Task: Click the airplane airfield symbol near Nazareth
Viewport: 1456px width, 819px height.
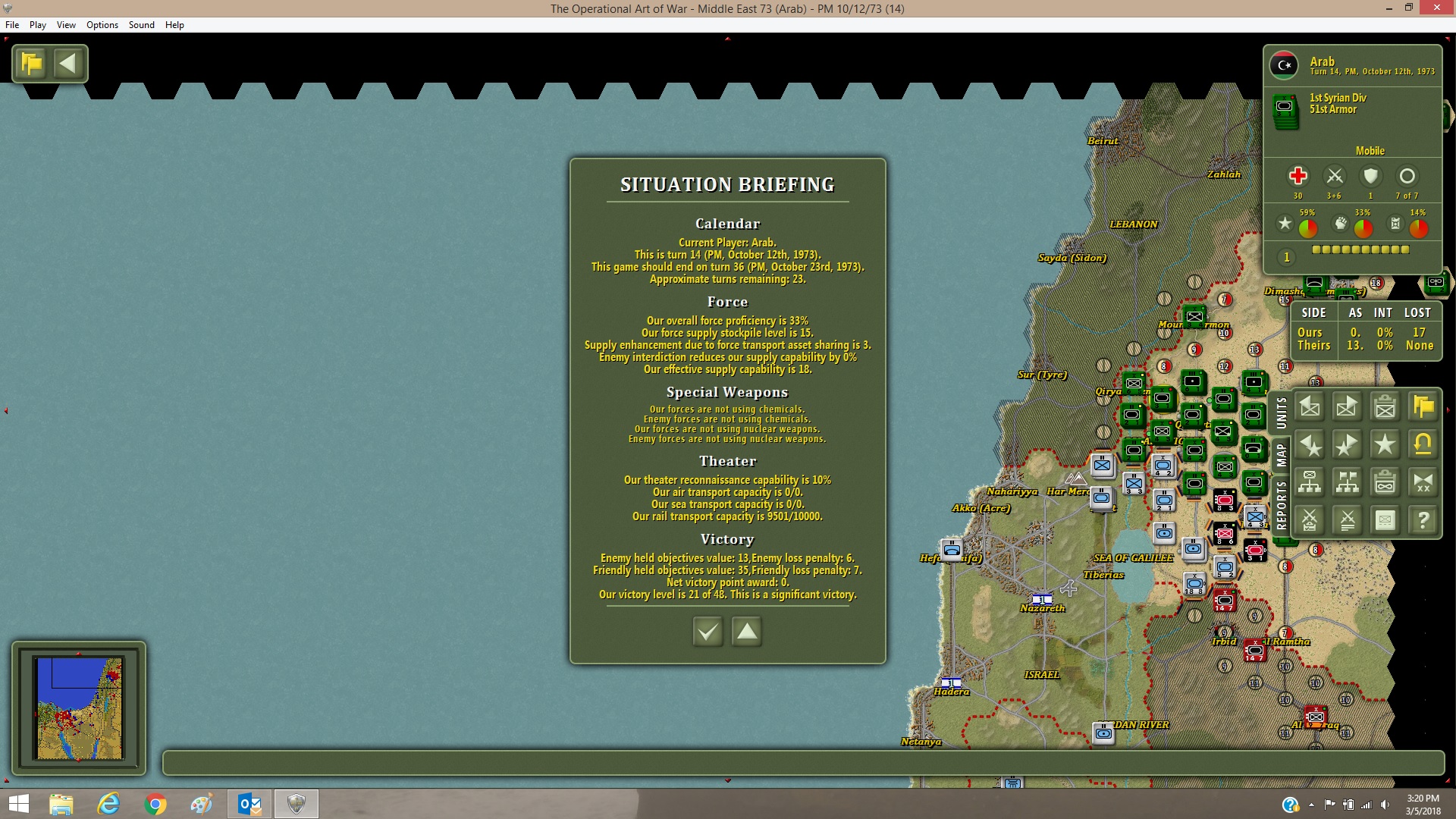Action: click(x=1068, y=588)
